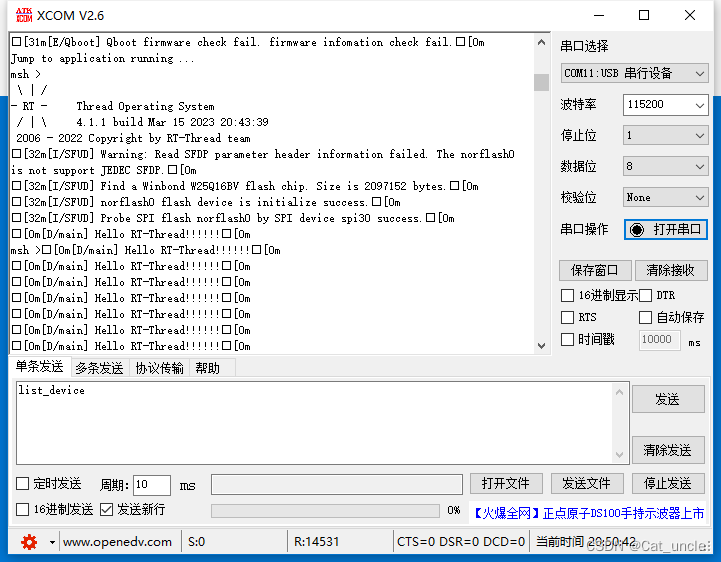Enable 时间戳 timestamp checkbox
721x562 pixels.
pos(567,339)
